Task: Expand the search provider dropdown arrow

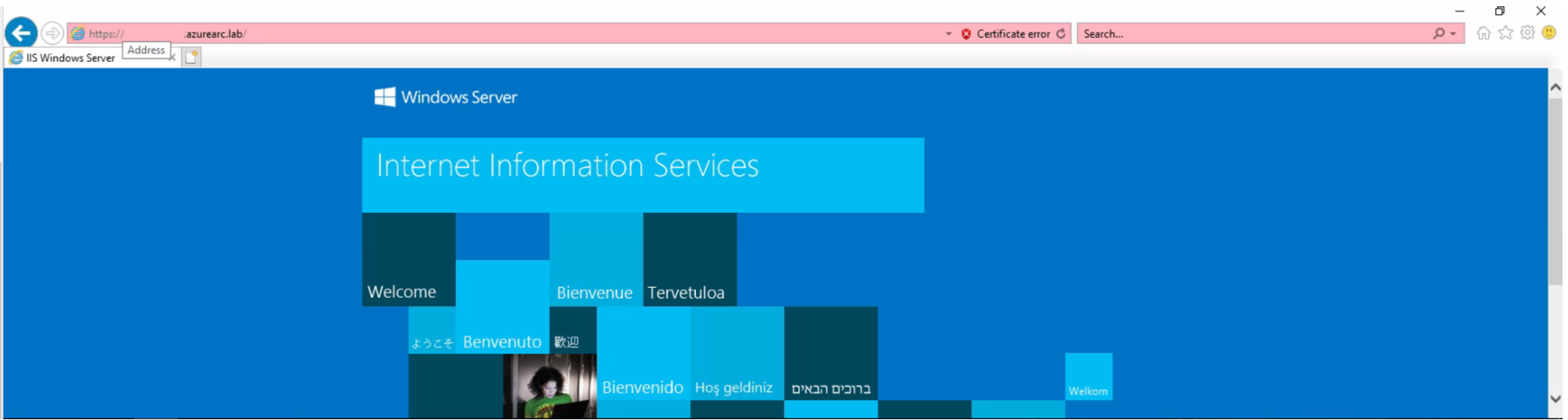Action: click(x=1454, y=34)
